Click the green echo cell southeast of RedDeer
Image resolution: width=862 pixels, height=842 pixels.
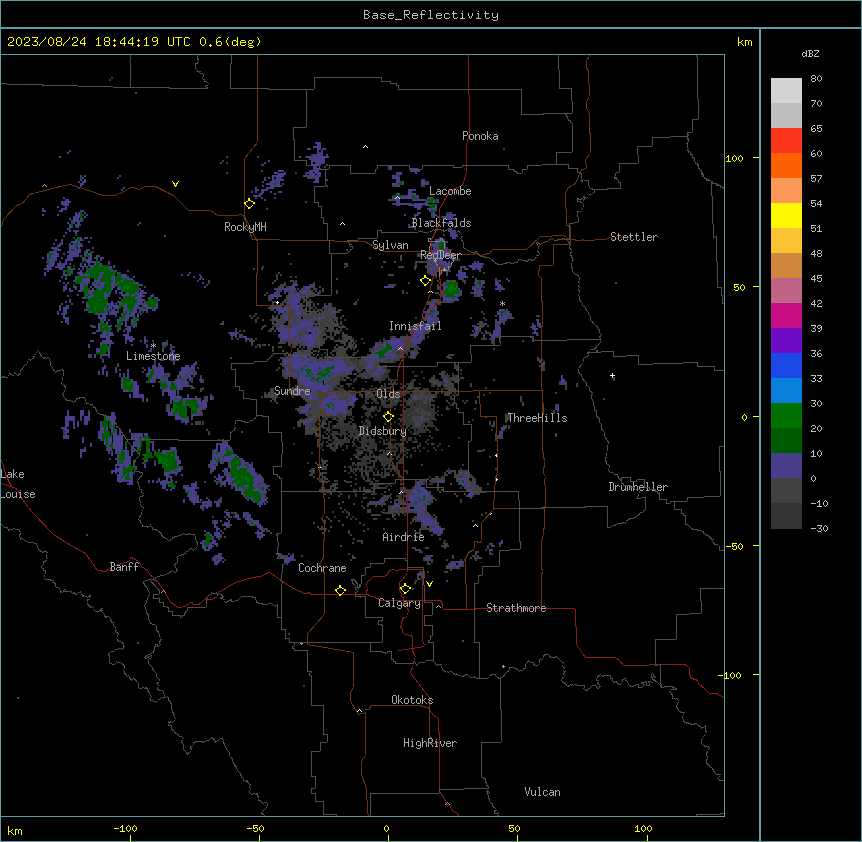point(451,290)
